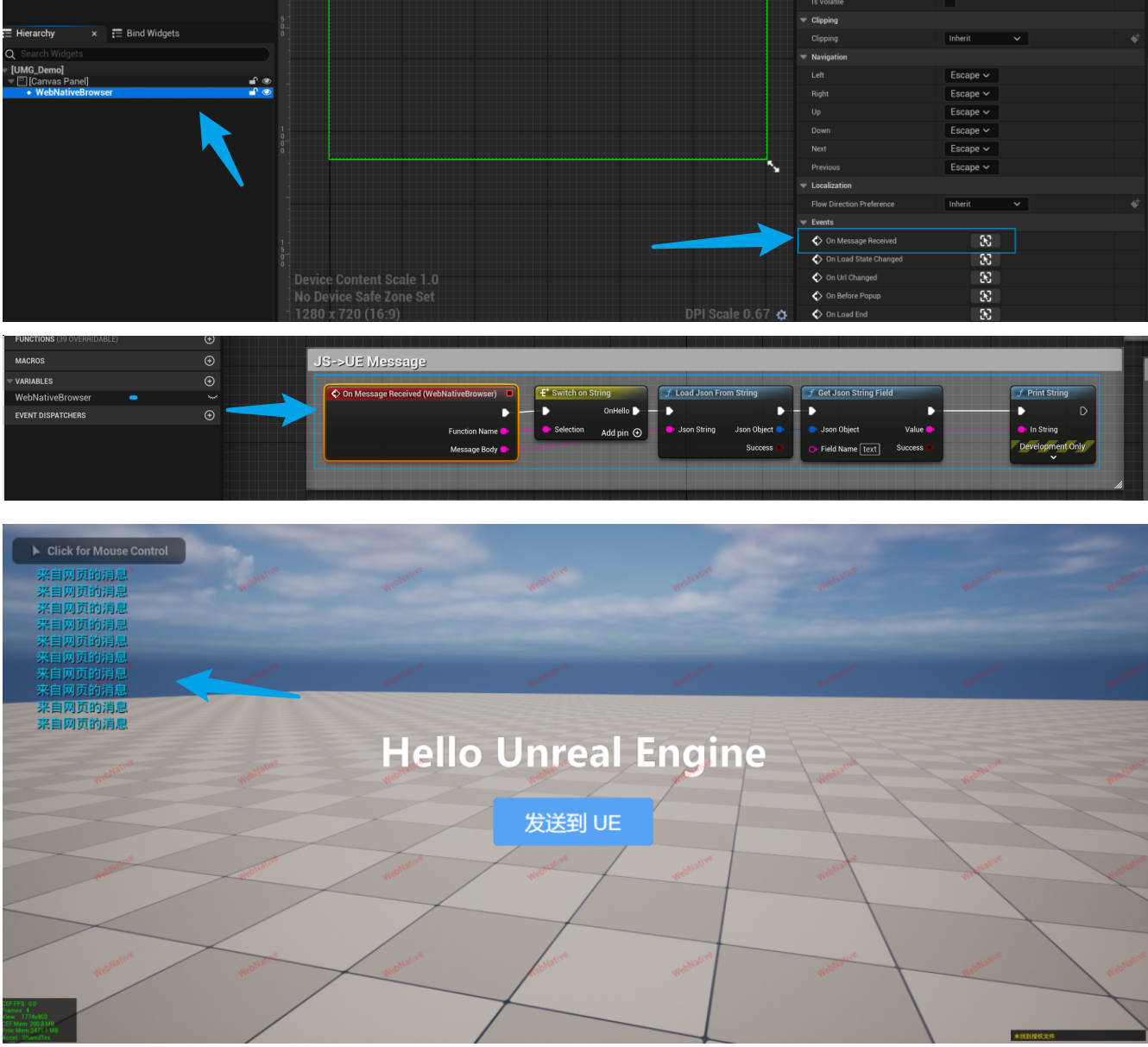Open the Right navigation Escape dropdown
1148x1047 pixels.
pyautogui.click(x=970, y=94)
